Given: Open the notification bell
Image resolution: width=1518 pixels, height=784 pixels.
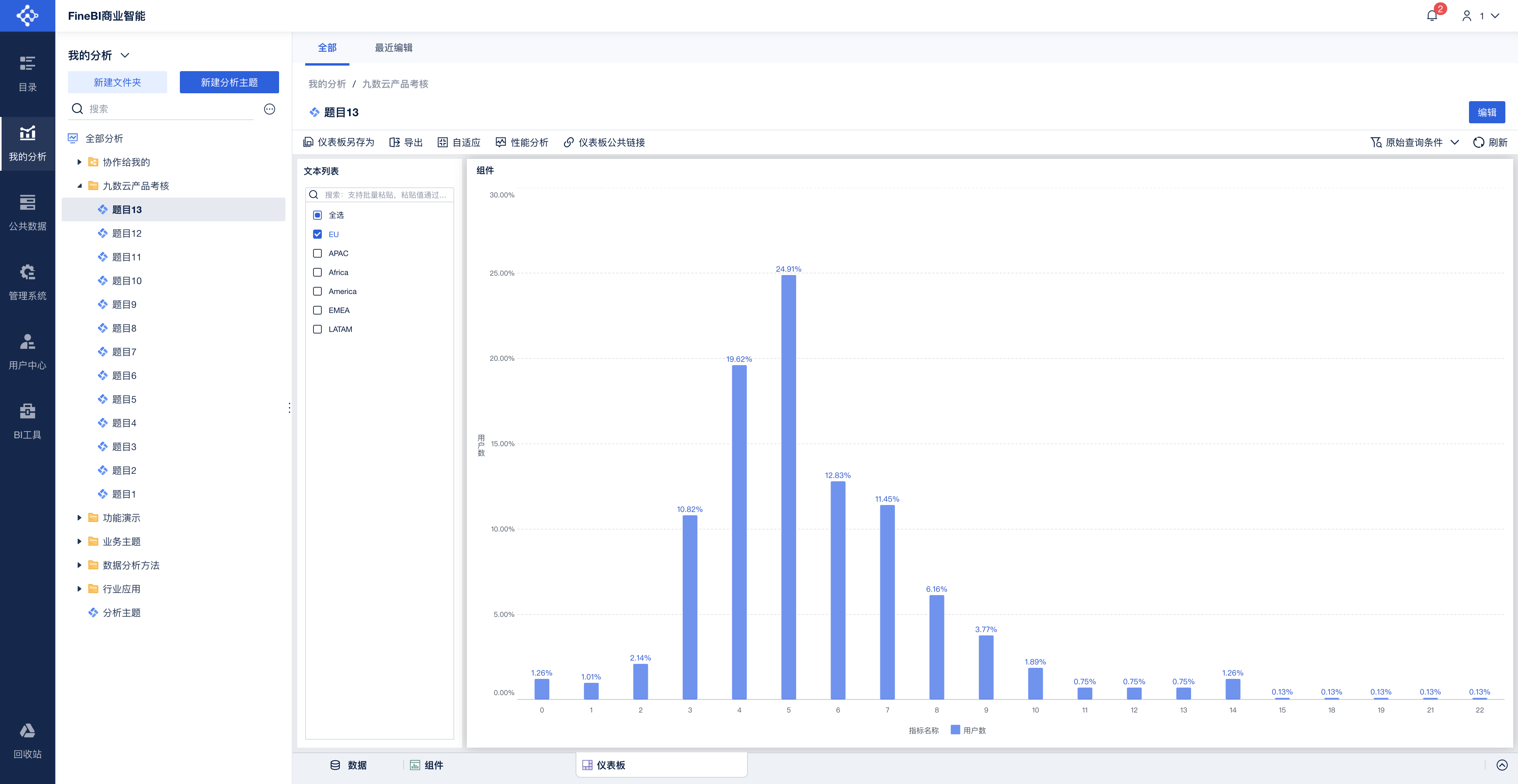Looking at the screenshot, I should tap(1432, 16).
